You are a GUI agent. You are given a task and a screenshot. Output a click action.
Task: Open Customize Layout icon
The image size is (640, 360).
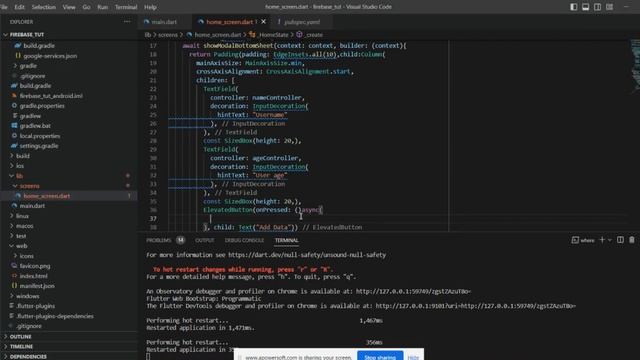(609, 7)
